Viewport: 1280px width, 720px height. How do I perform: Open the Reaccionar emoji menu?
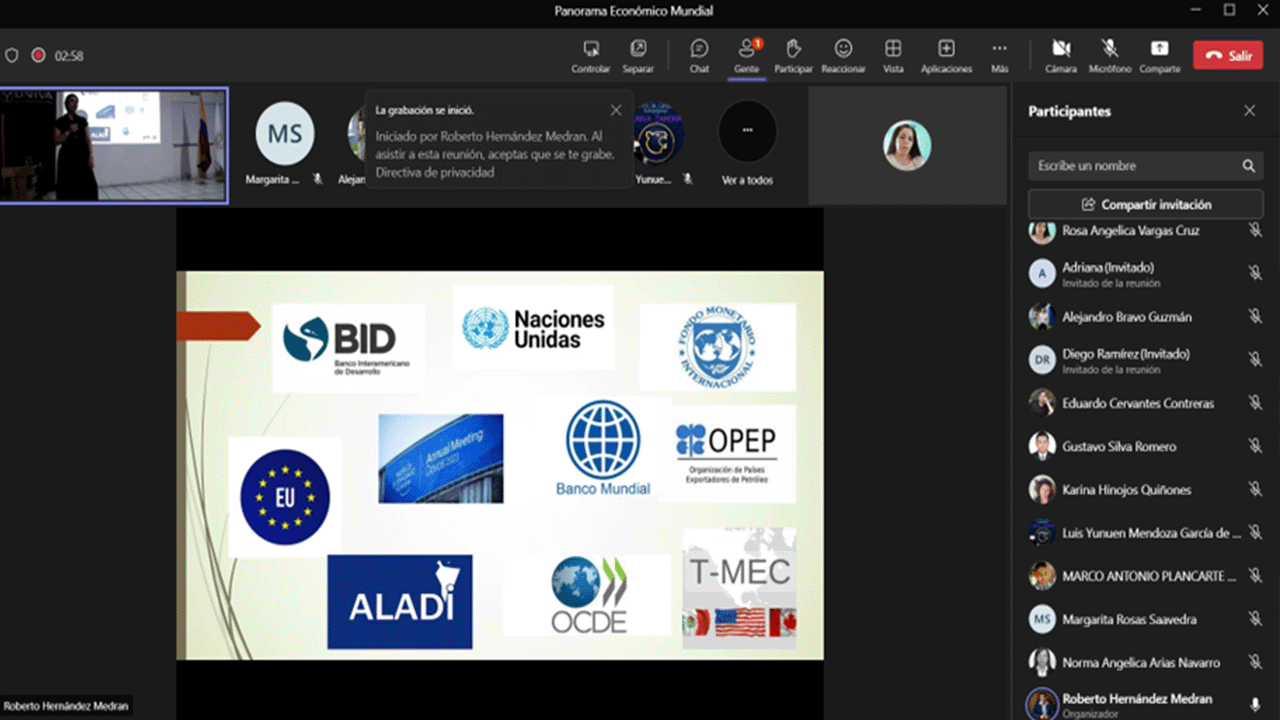843,56
